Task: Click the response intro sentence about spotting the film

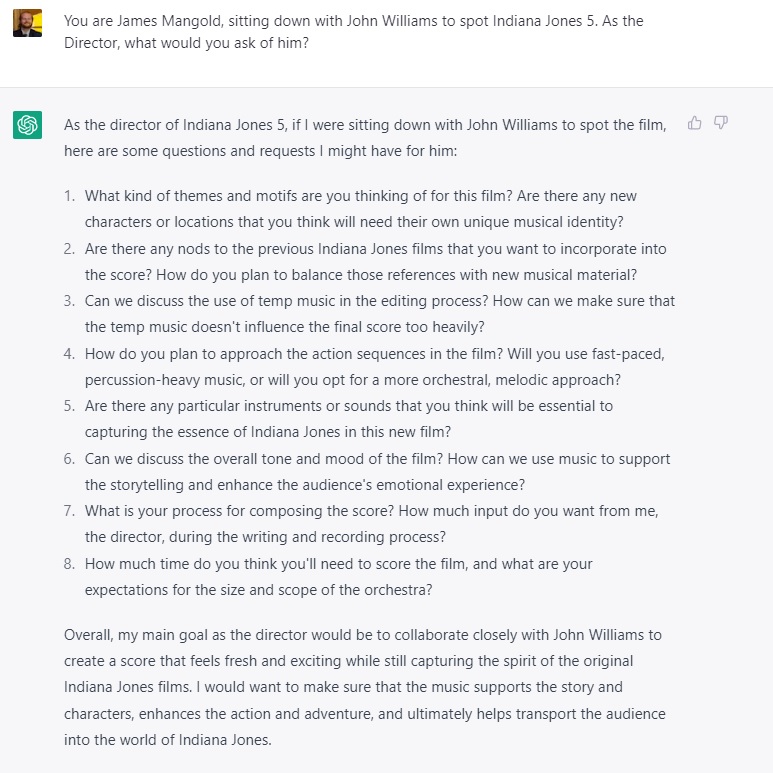Action: tap(365, 138)
